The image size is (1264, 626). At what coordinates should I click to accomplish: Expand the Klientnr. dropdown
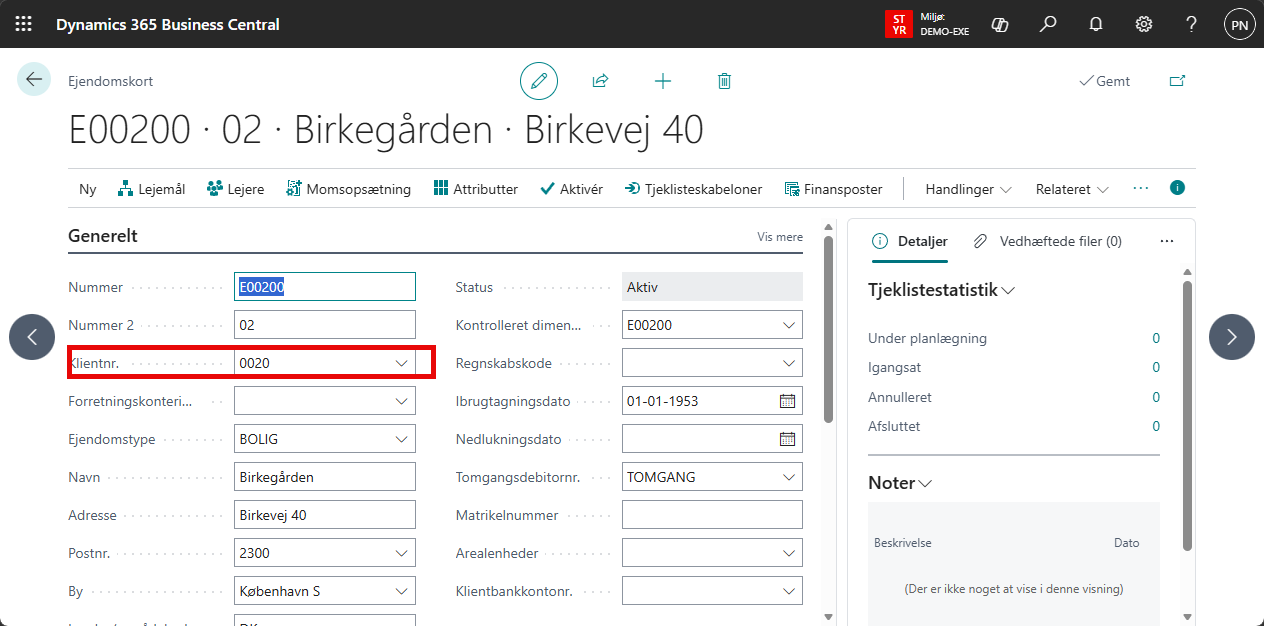tap(402, 363)
